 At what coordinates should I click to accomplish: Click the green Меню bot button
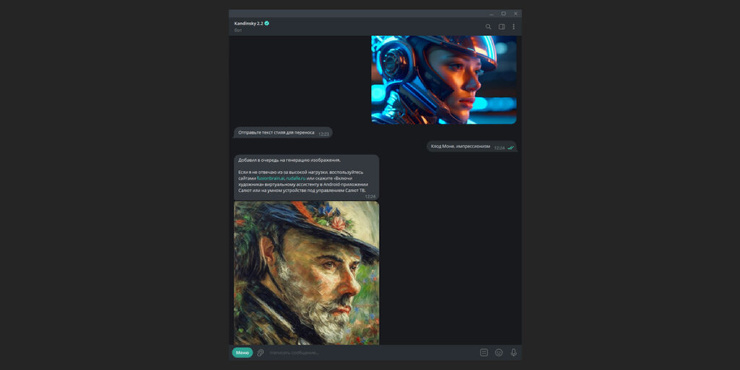point(242,353)
